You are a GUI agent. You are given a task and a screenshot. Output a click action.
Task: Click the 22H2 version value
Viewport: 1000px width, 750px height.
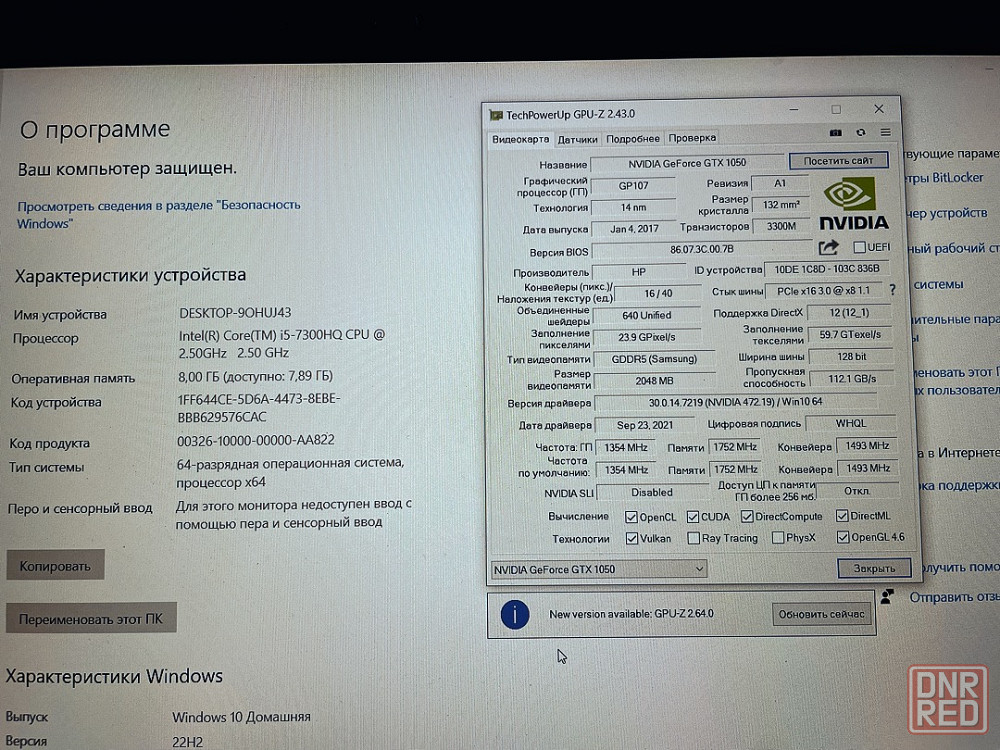coord(188,742)
